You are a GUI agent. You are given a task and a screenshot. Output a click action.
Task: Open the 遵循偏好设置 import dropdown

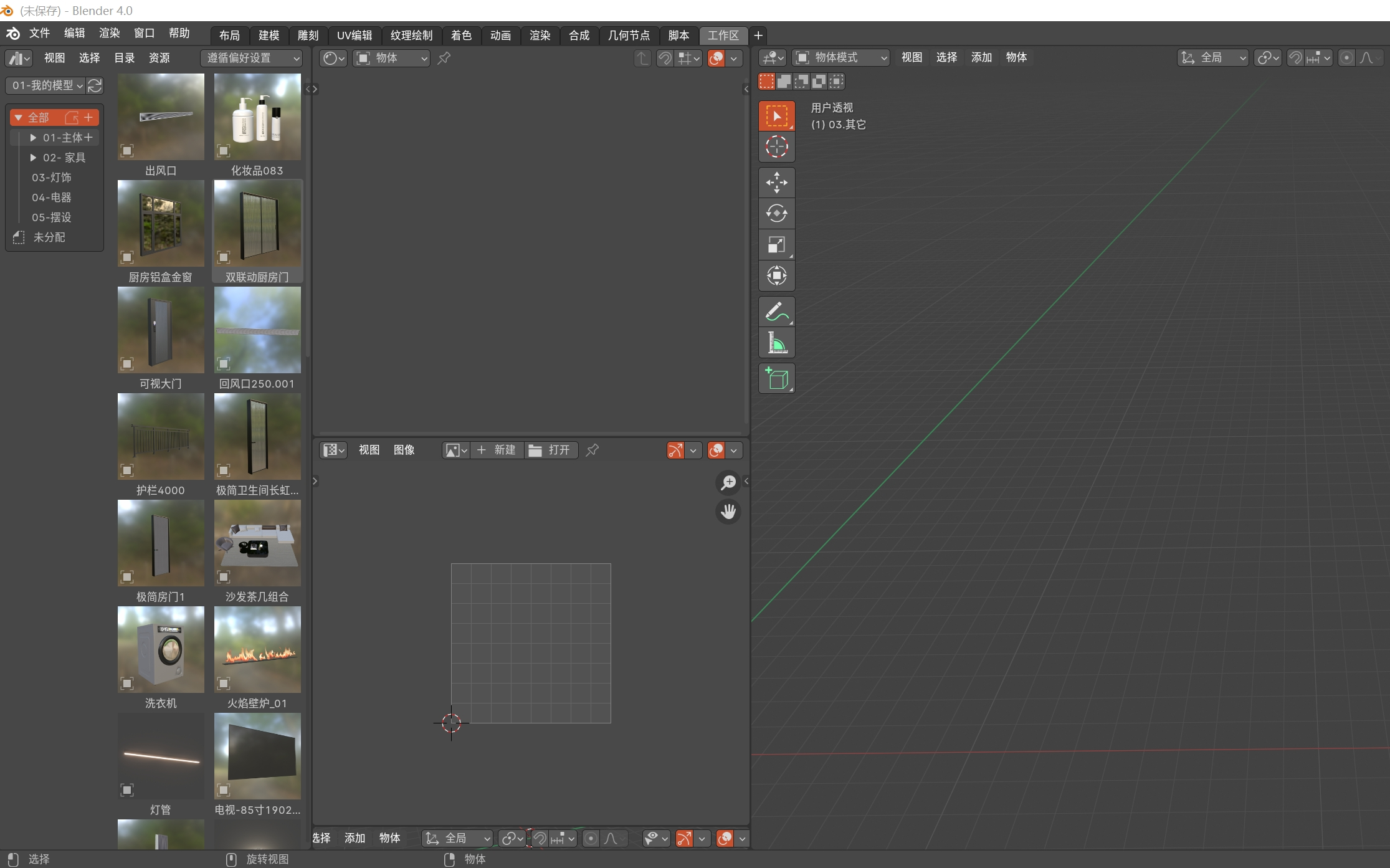click(x=252, y=58)
